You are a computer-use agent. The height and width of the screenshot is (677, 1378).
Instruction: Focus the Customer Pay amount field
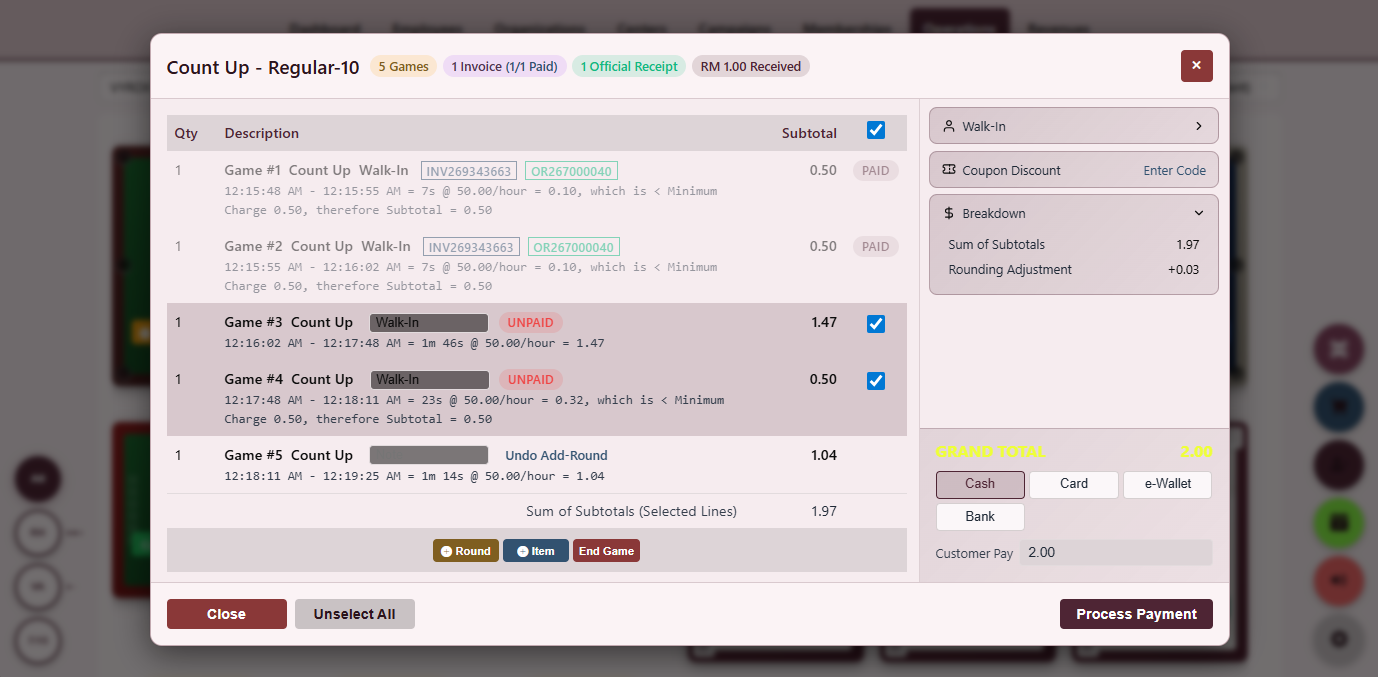1116,552
